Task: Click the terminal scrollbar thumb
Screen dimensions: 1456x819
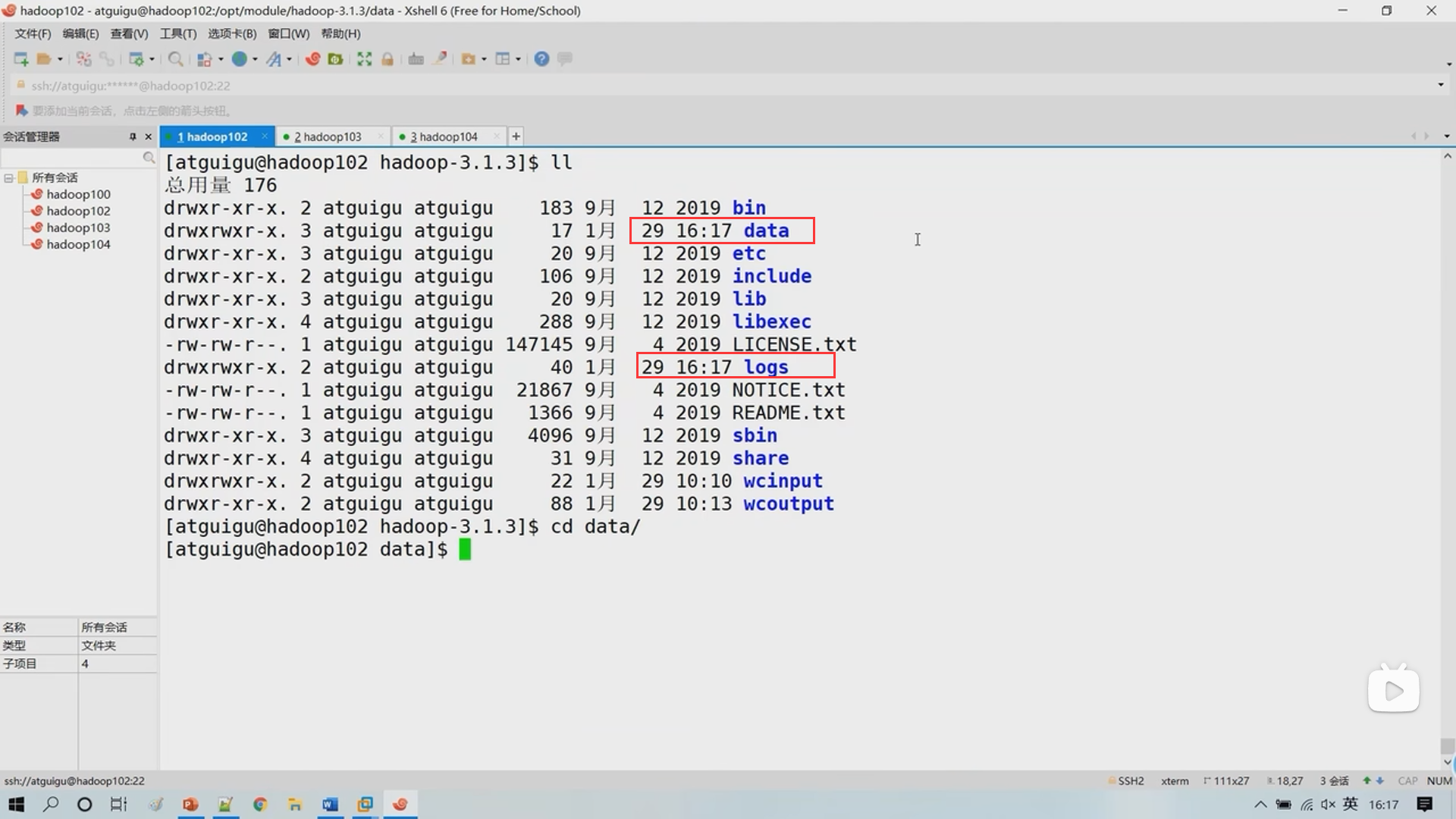Action: click(1448, 746)
